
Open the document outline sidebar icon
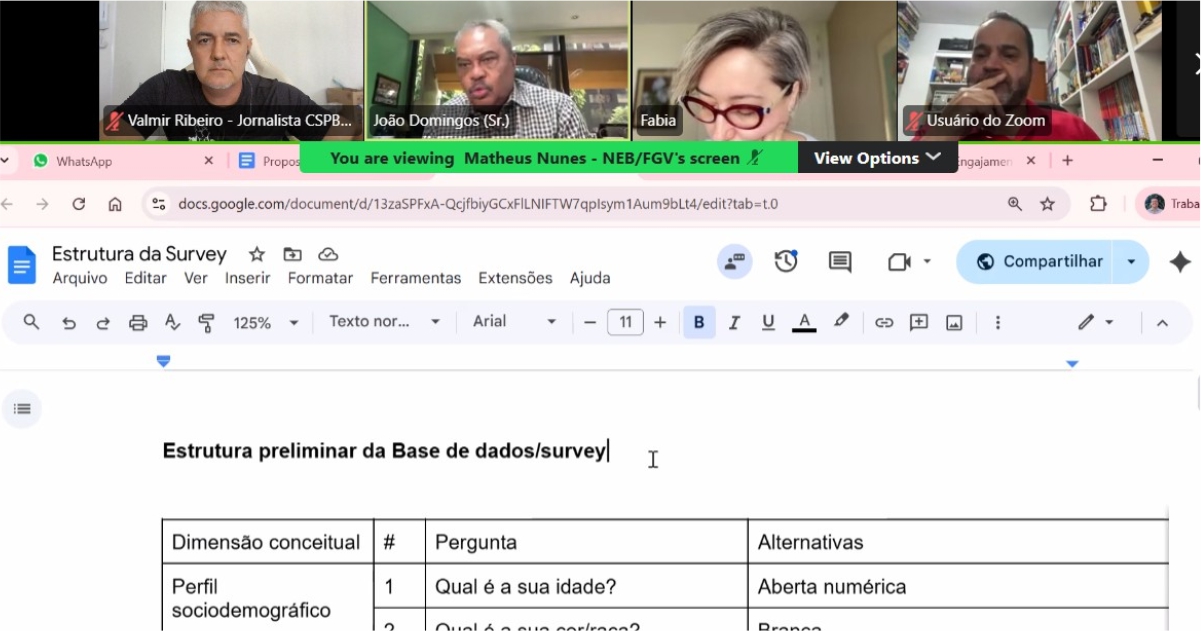[x=22, y=408]
